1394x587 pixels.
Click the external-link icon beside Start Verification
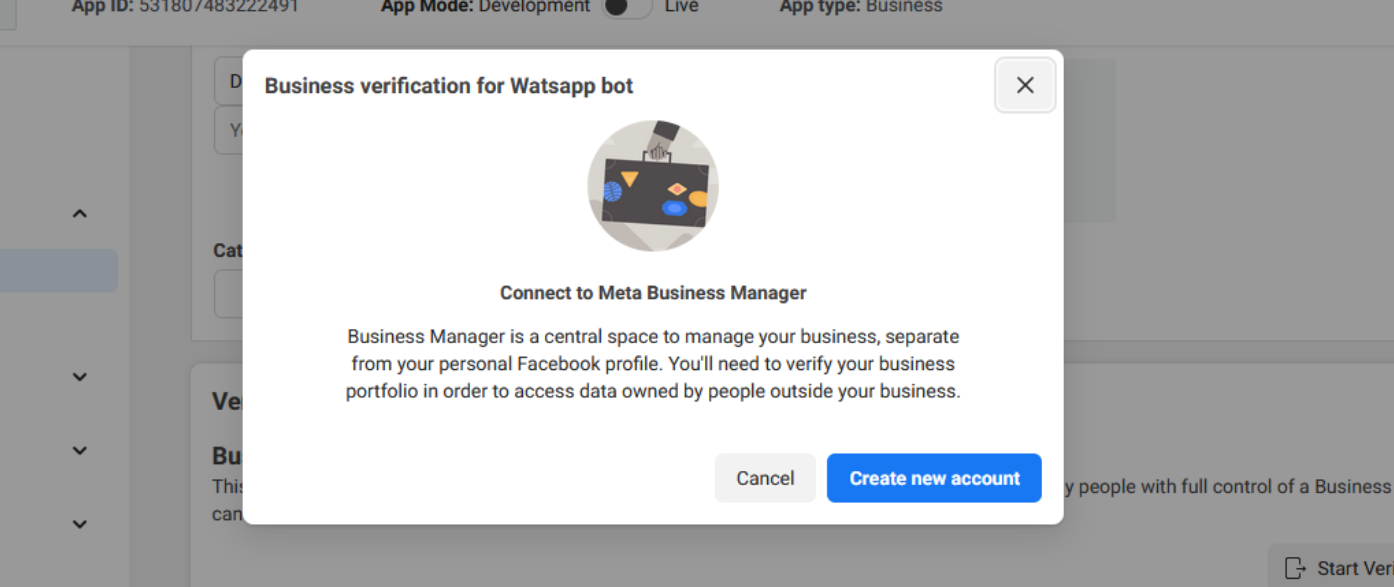1296,566
